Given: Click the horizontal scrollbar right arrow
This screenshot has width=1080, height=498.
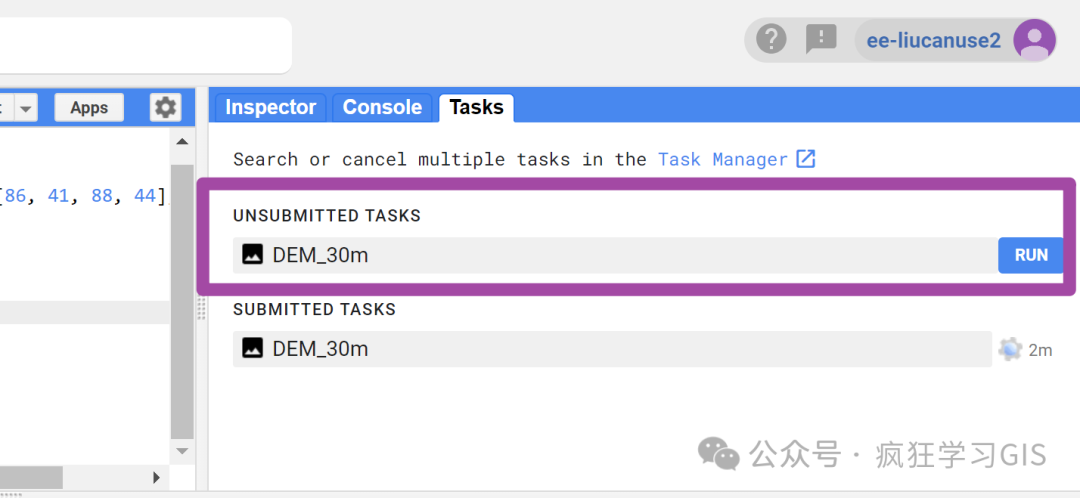Looking at the screenshot, I should pyautogui.click(x=155, y=477).
